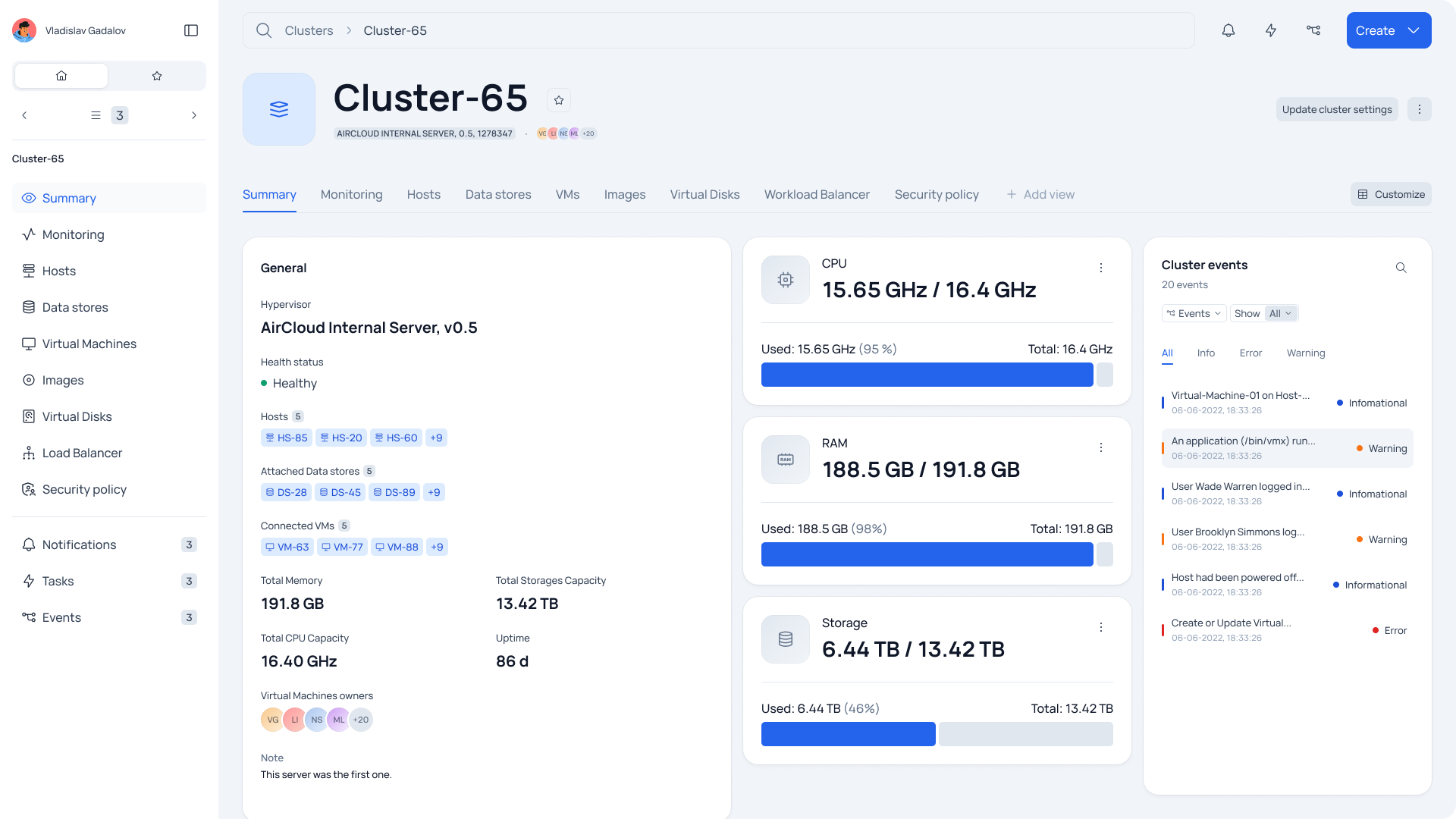The image size is (1456, 819).
Task: Switch to the Workload Balancer tab
Action: click(x=817, y=194)
